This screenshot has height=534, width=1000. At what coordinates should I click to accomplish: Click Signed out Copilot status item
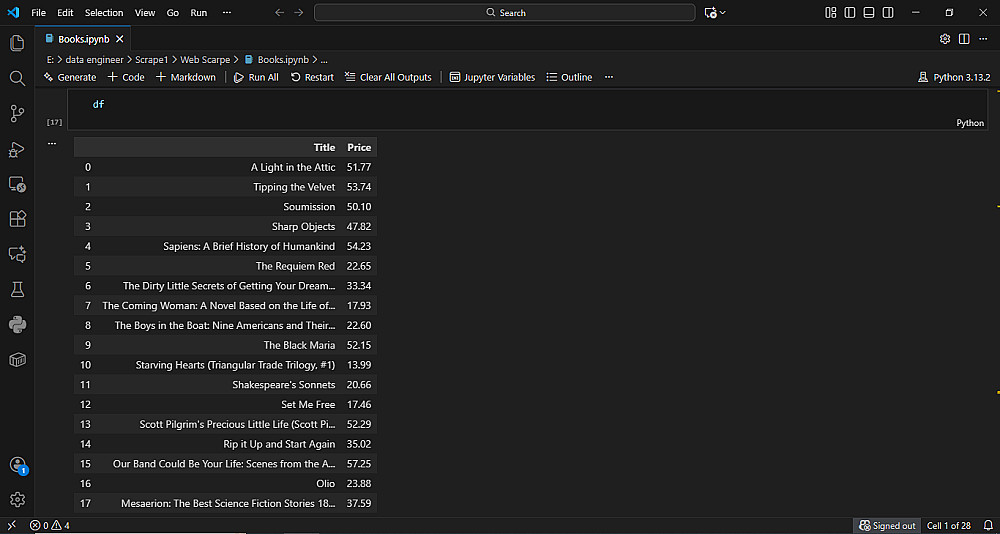coord(886,526)
